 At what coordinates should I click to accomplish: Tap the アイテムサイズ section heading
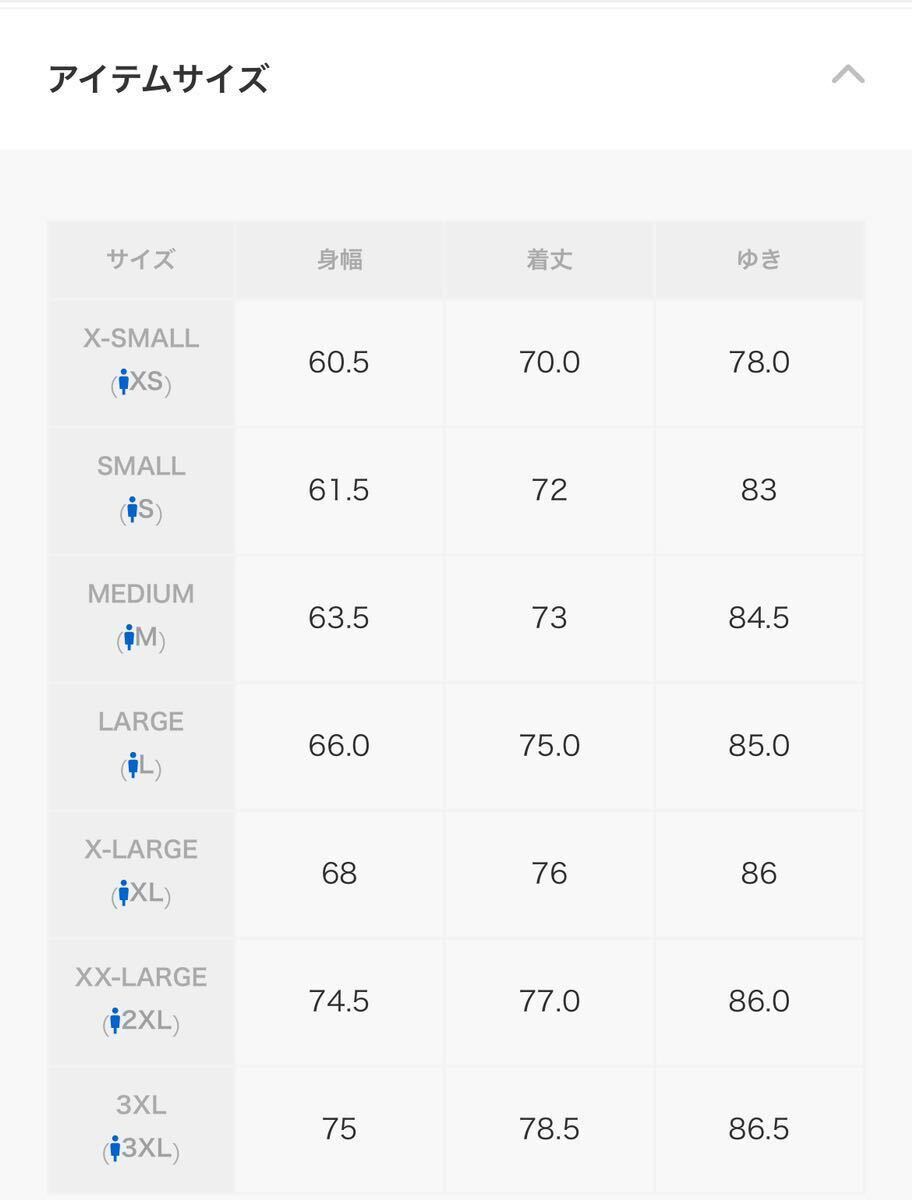tap(158, 78)
